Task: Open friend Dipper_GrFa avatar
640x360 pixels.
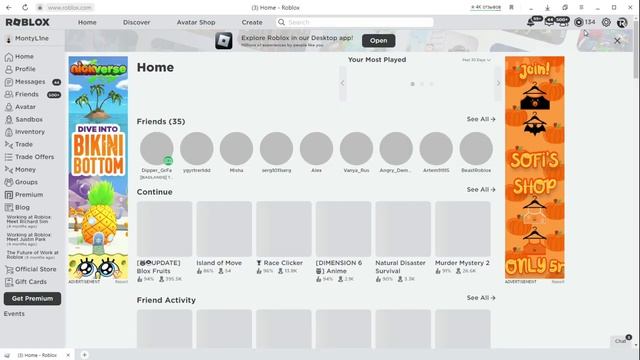Action: 157,149
